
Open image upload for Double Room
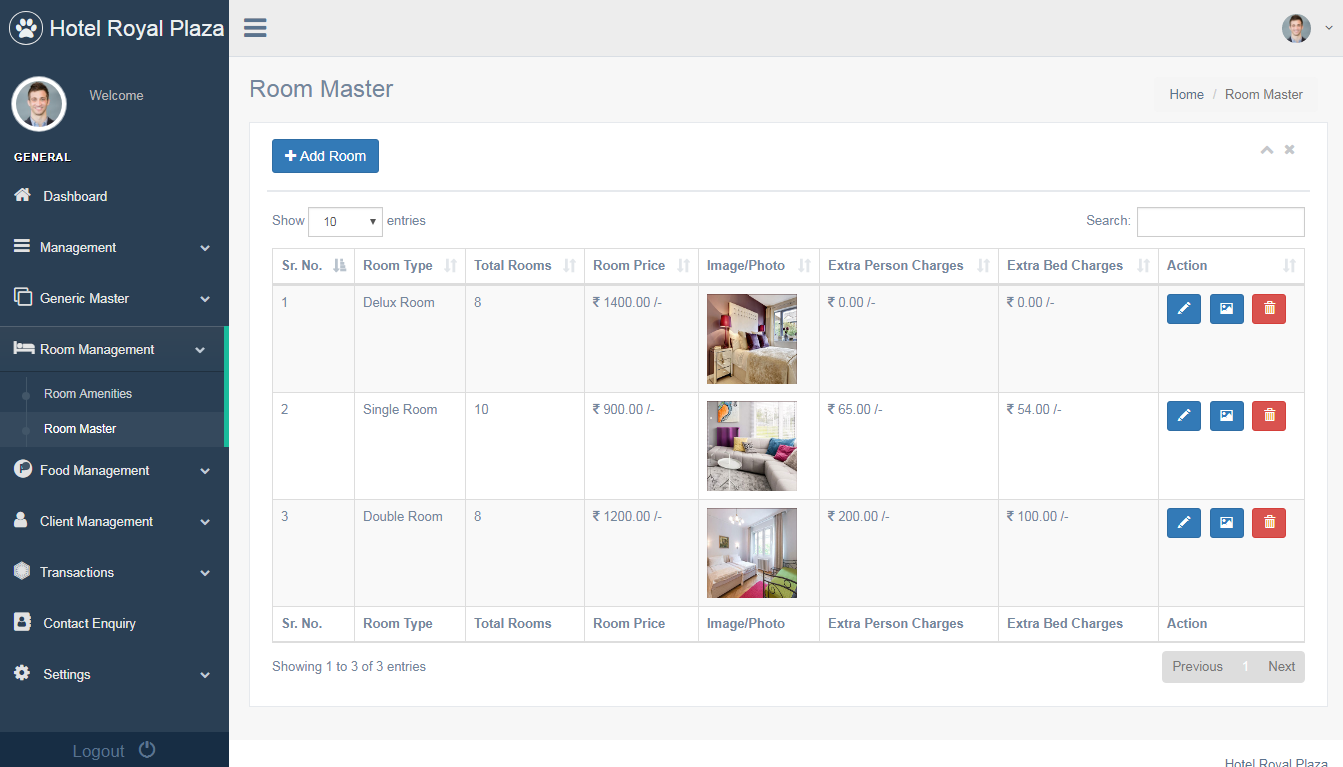click(x=1226, y=523)
